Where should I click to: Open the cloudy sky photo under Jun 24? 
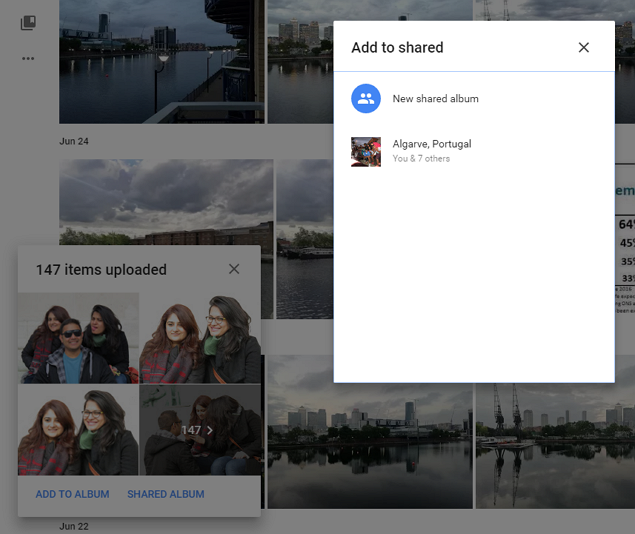click(x=166, y=202)
